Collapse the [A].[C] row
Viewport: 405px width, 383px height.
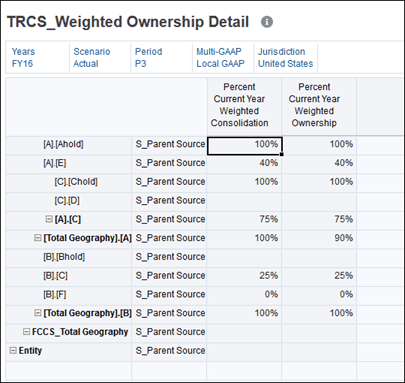[x=49, y=219]
